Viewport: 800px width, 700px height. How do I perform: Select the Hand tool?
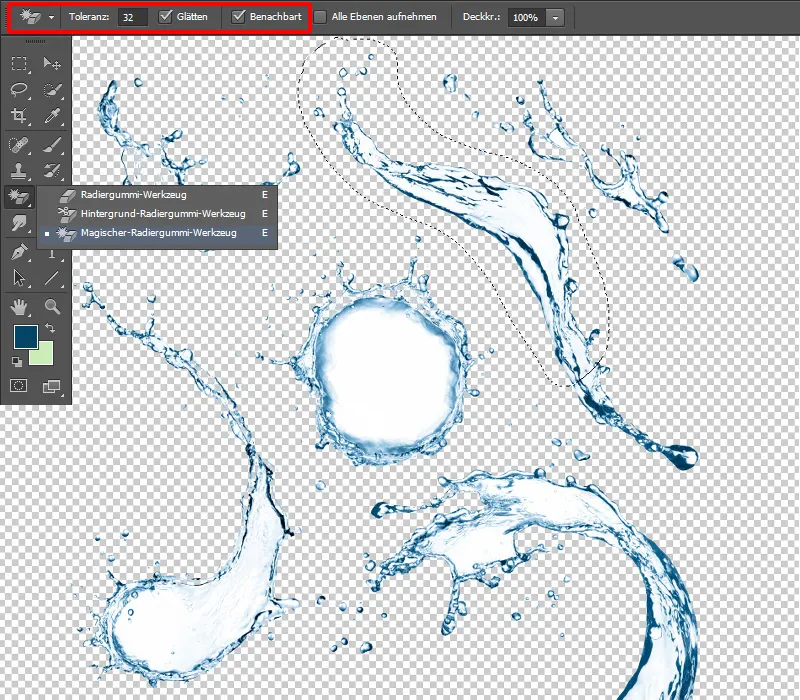point(19,307)
